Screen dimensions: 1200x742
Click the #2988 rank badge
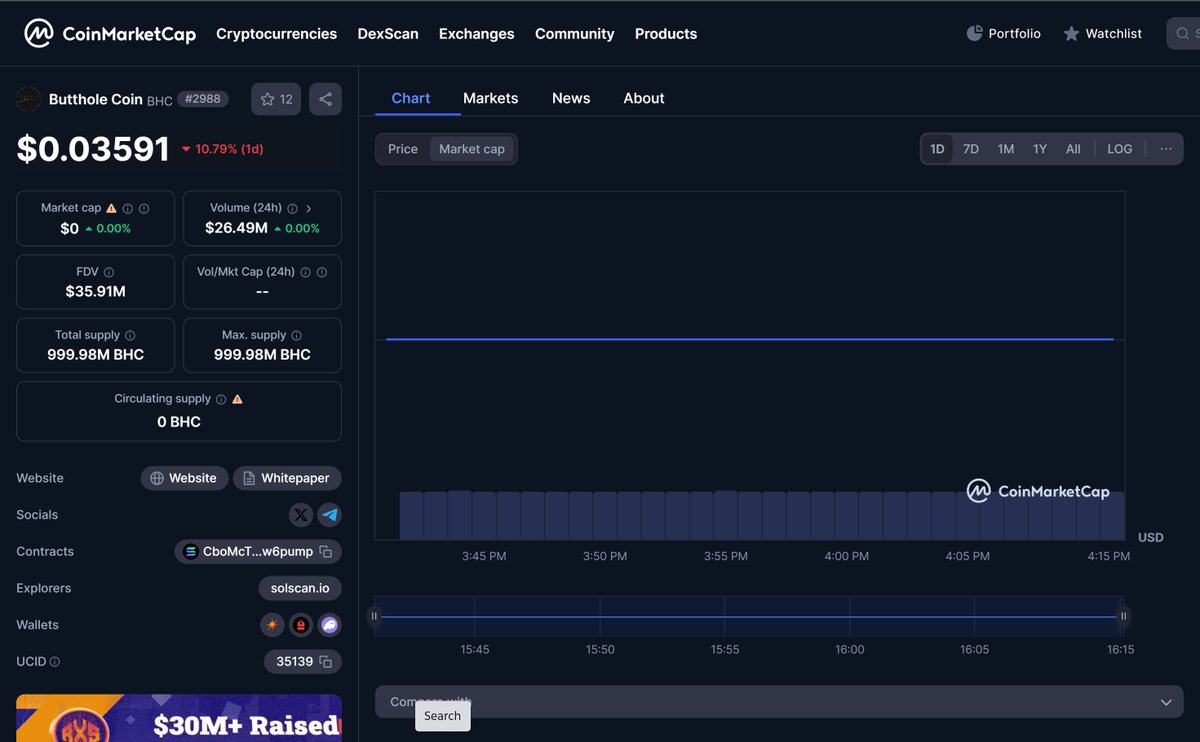(203, 99)
